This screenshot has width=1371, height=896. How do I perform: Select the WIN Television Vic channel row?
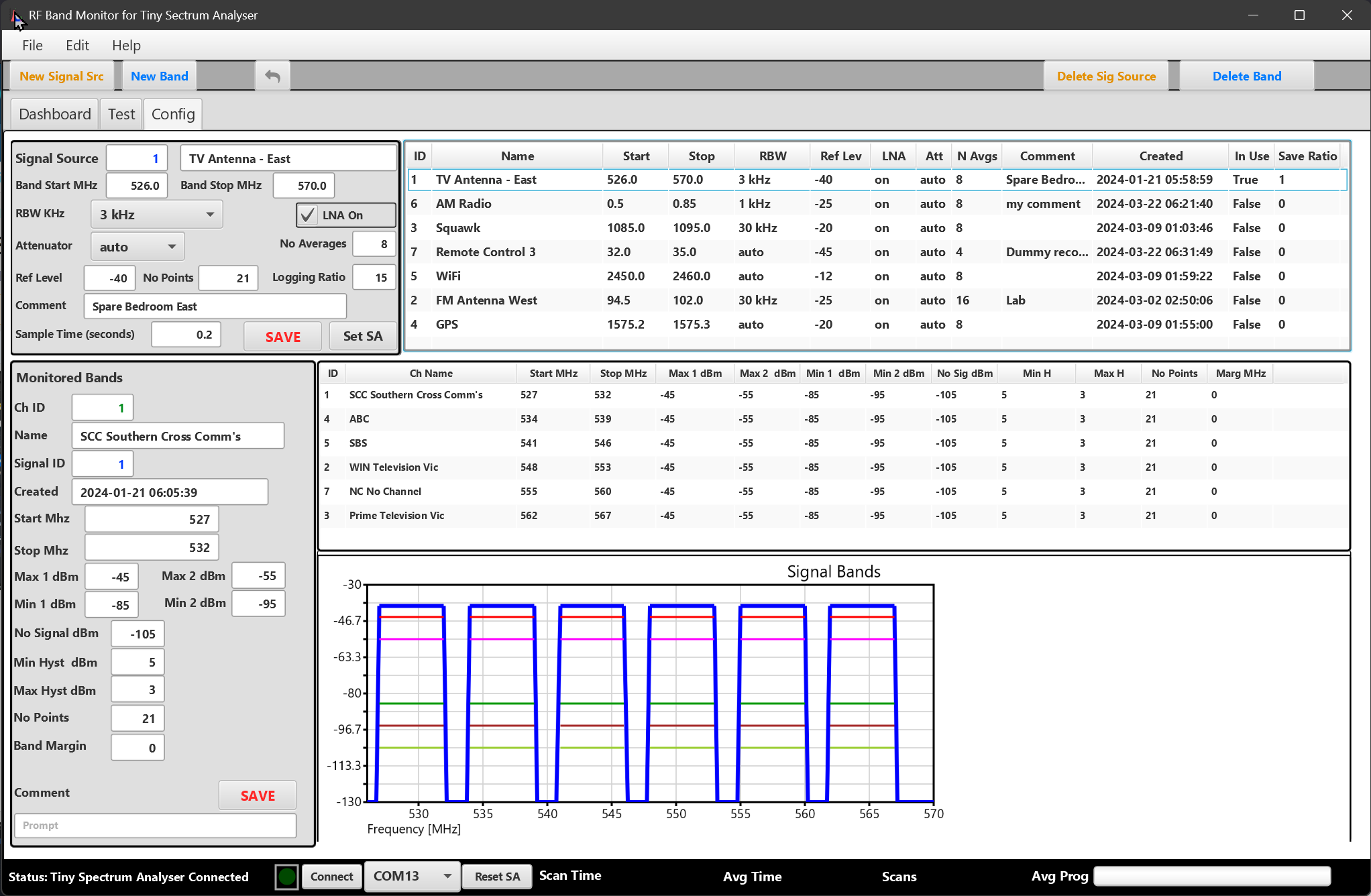pos(393,467)
